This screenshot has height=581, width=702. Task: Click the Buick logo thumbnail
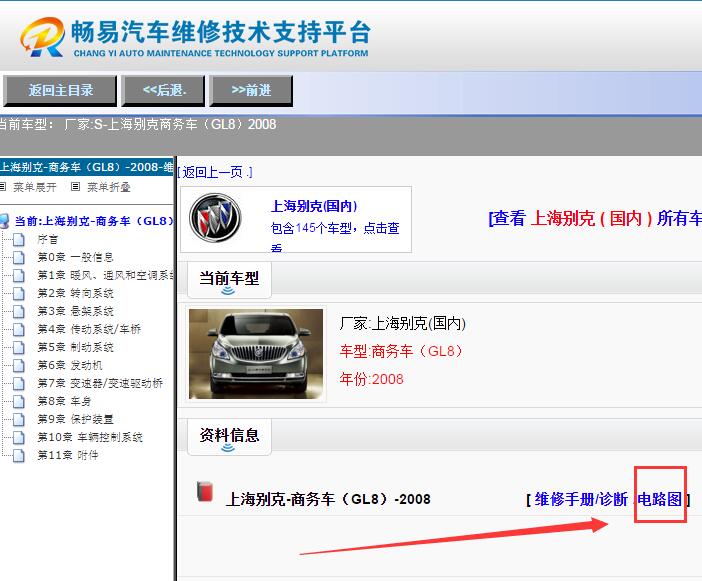coord(215,218)
